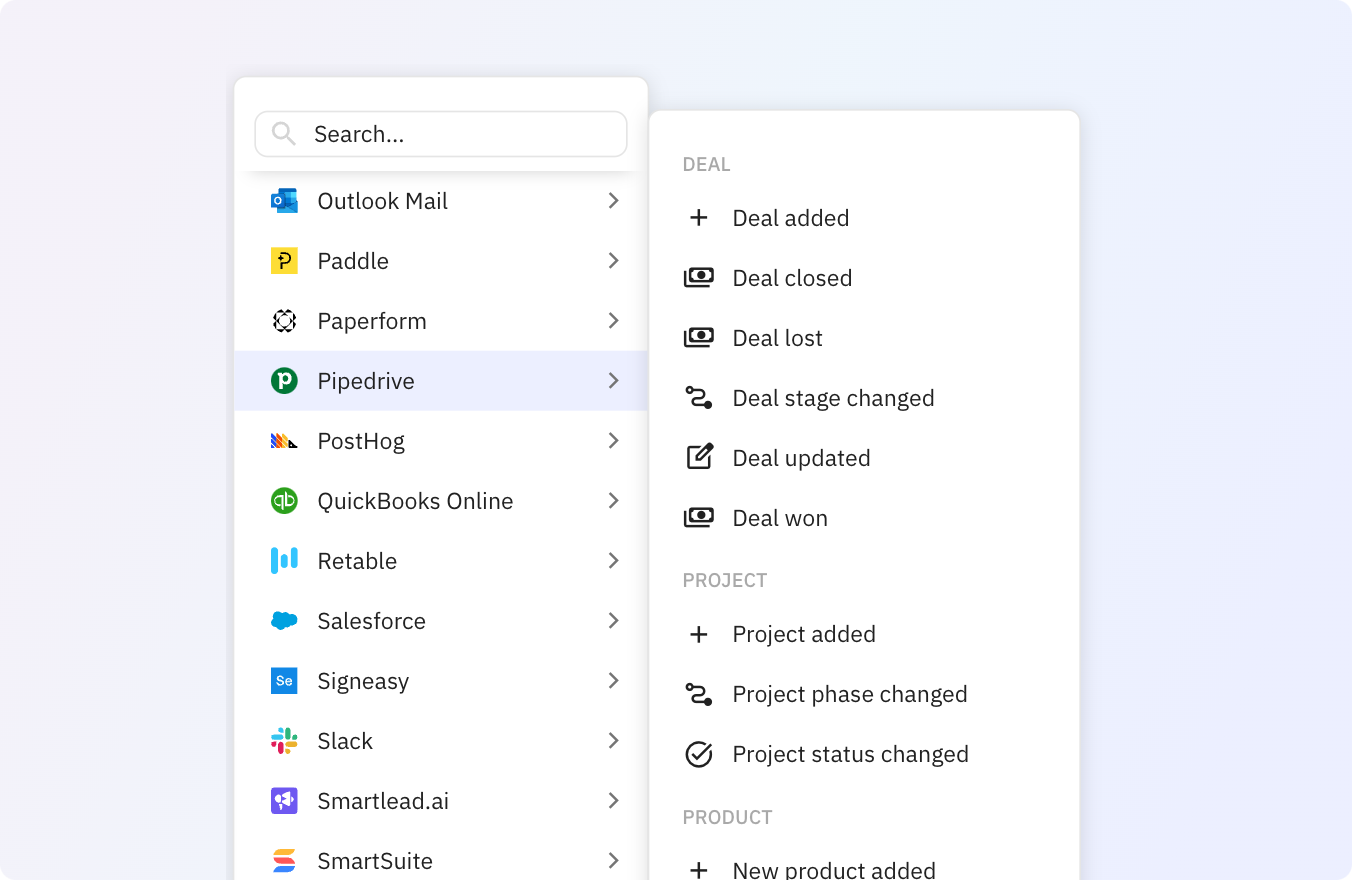The image size is (1352, 880).
Task: Expand the Retable submenu chevron
Action: point(613,561)
